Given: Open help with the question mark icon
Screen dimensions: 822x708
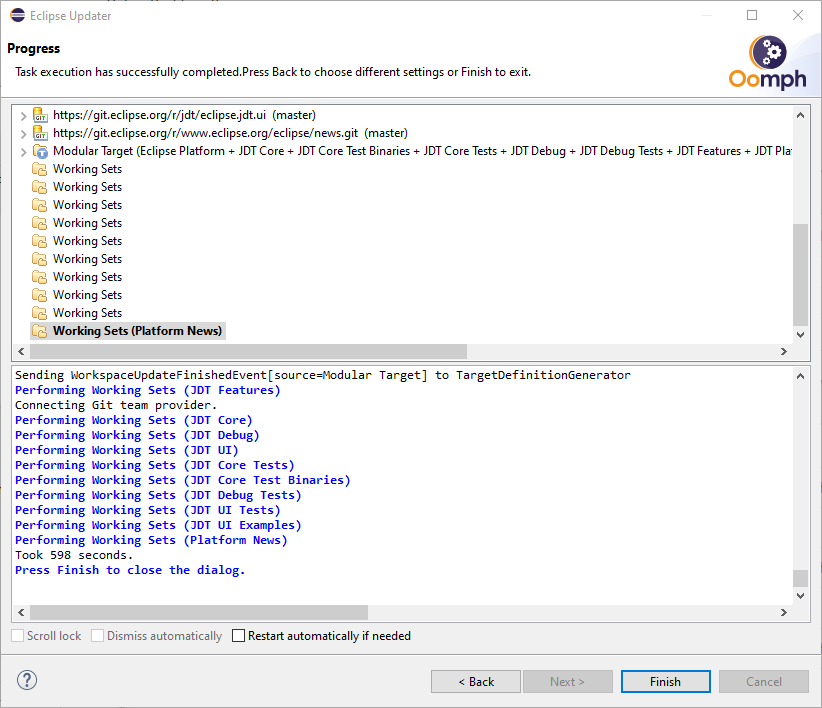Looking at the screenshot, I should pos(27,680).
